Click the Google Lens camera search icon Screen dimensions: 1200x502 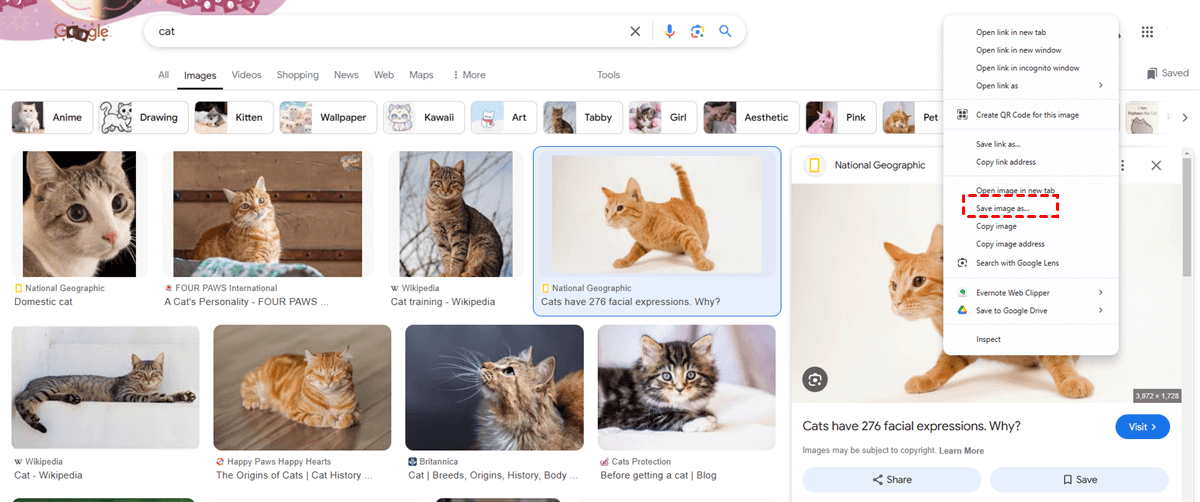tap(698, 31)
